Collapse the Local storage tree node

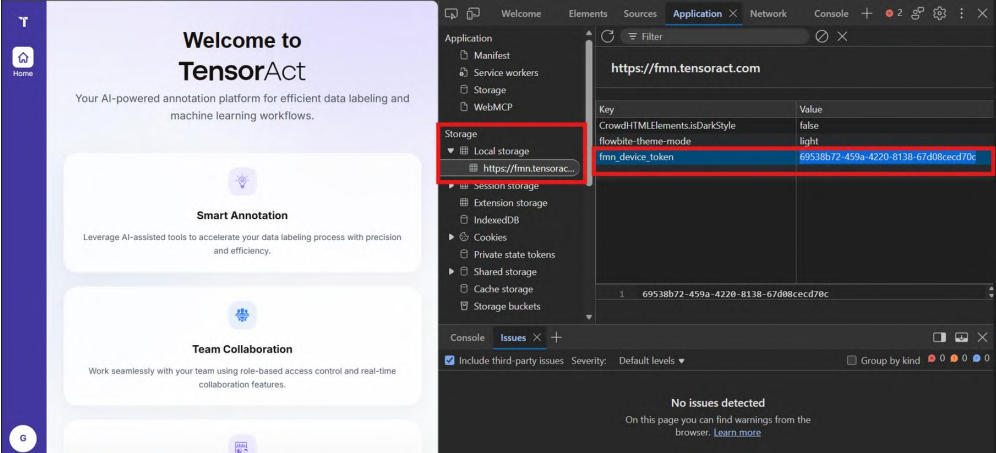451,151
